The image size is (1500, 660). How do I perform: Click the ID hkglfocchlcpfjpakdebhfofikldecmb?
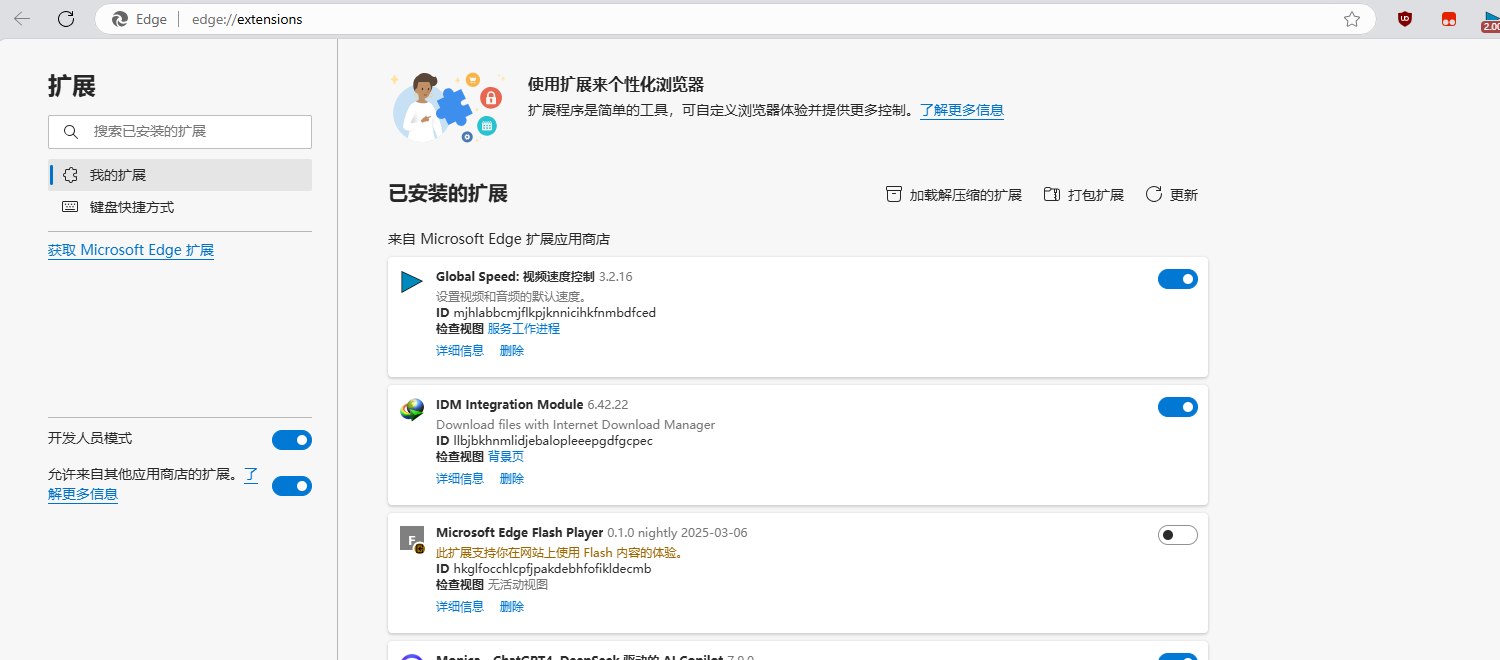coord(544,568)
